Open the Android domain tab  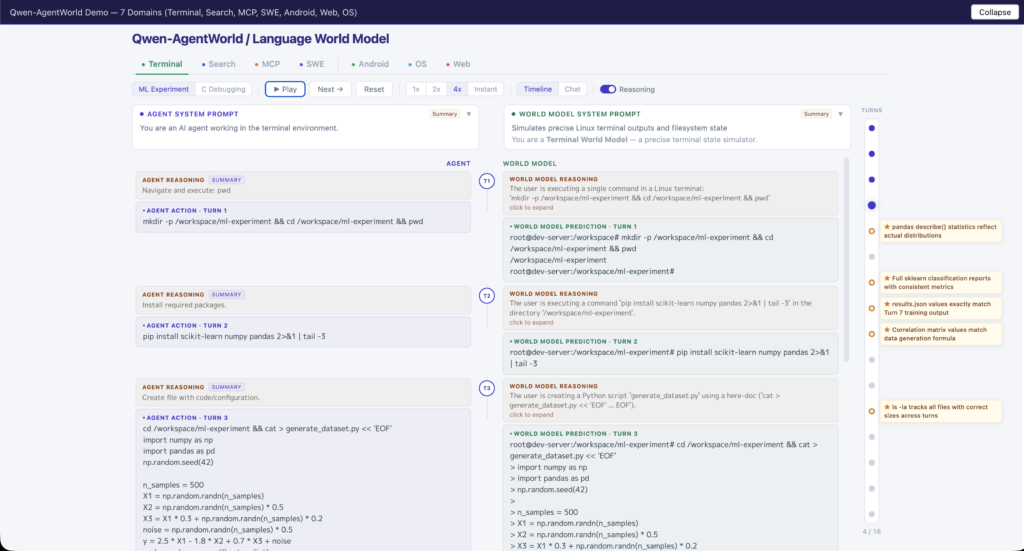370,64
